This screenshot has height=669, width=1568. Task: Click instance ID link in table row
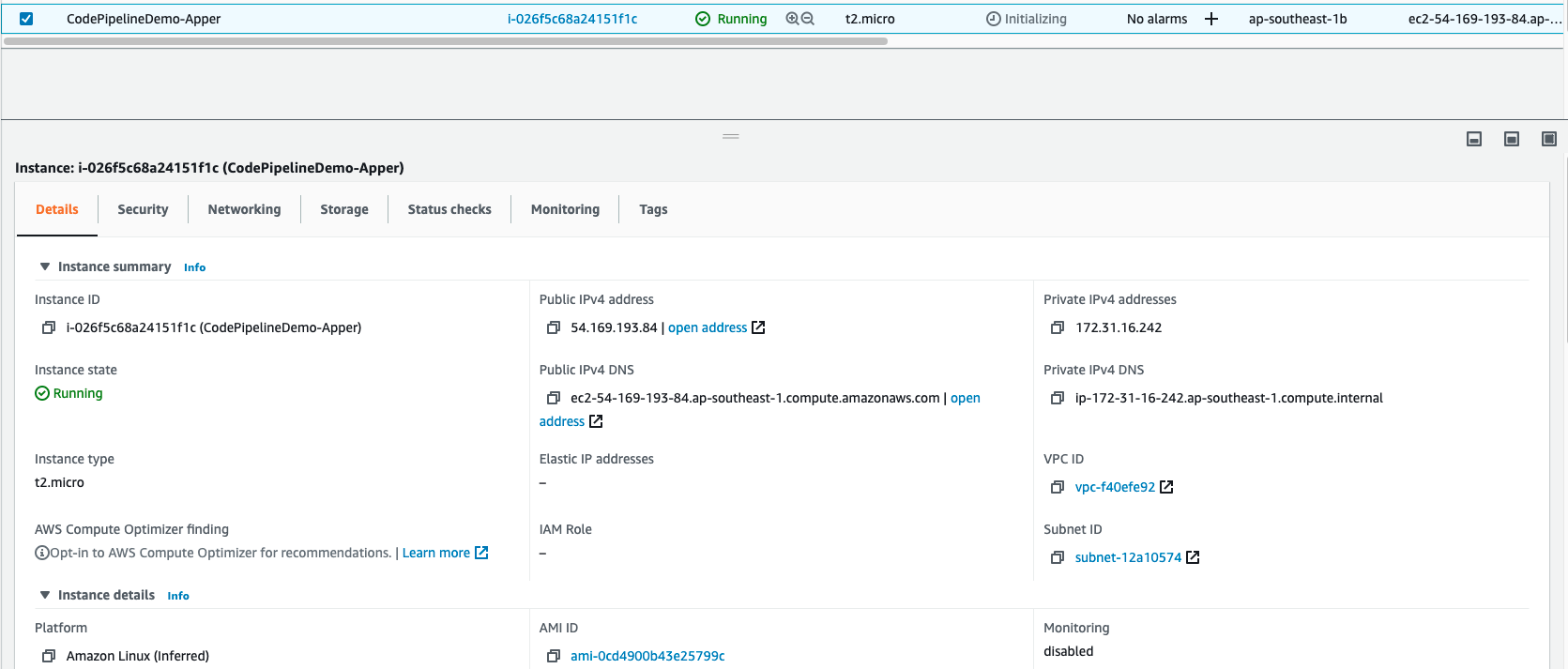coord(572,19)
